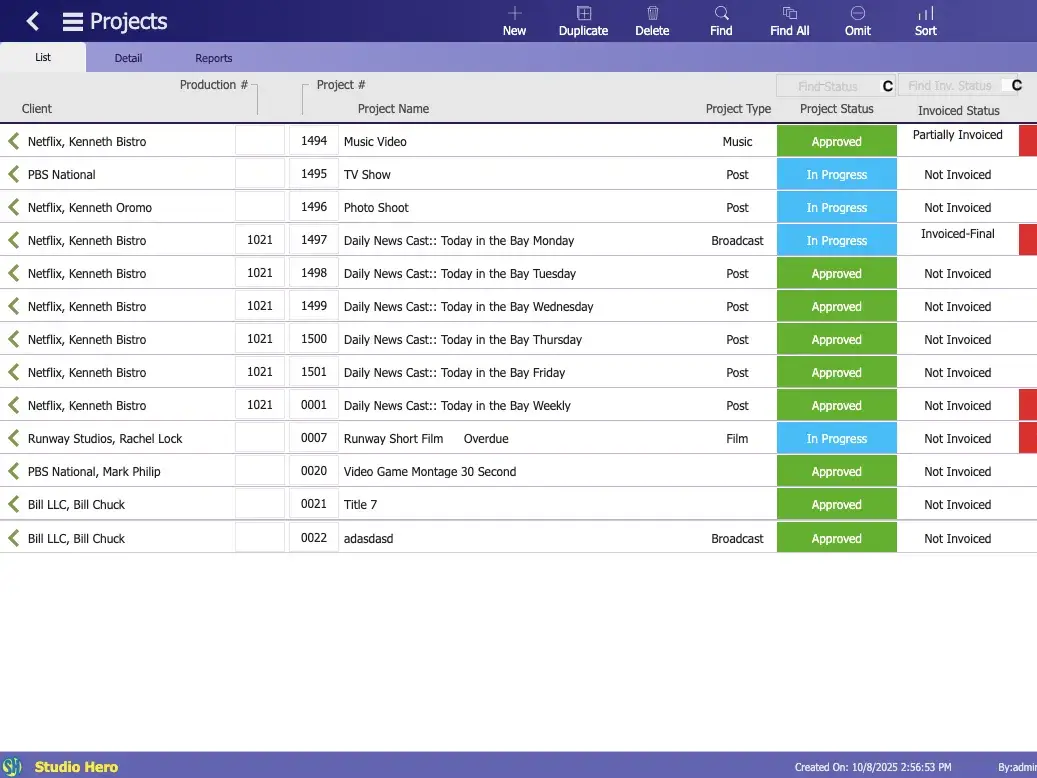The width and height of the screenshot is (1037, 778).
Task: Open Today in the Bay Weekly arrow
Action: [13, 406]
